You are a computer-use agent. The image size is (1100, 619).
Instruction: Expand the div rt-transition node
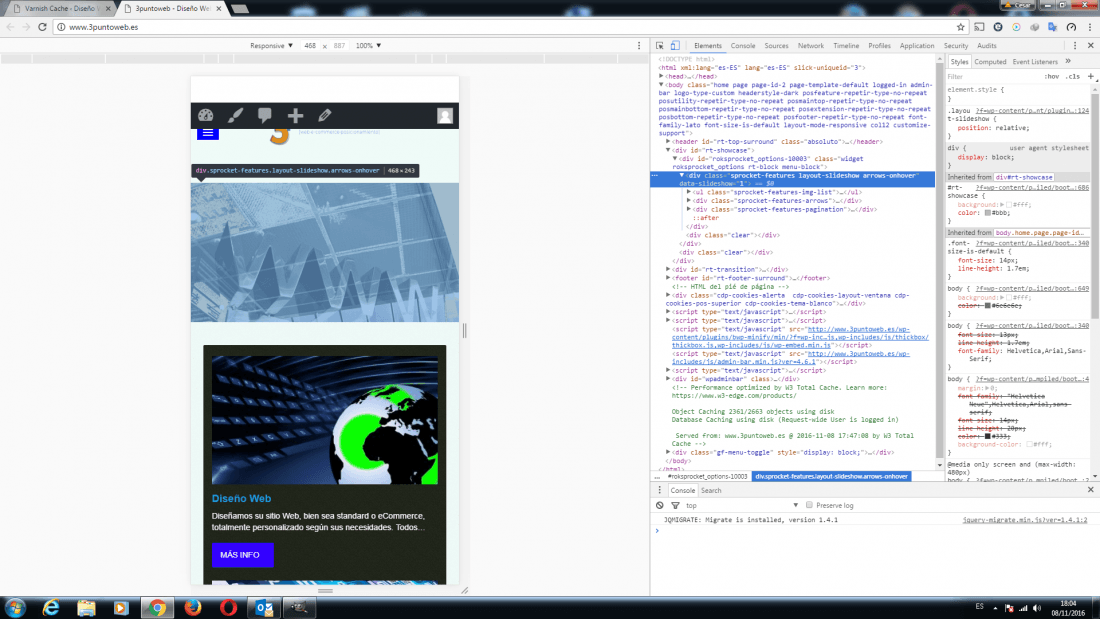pos(668,269)
